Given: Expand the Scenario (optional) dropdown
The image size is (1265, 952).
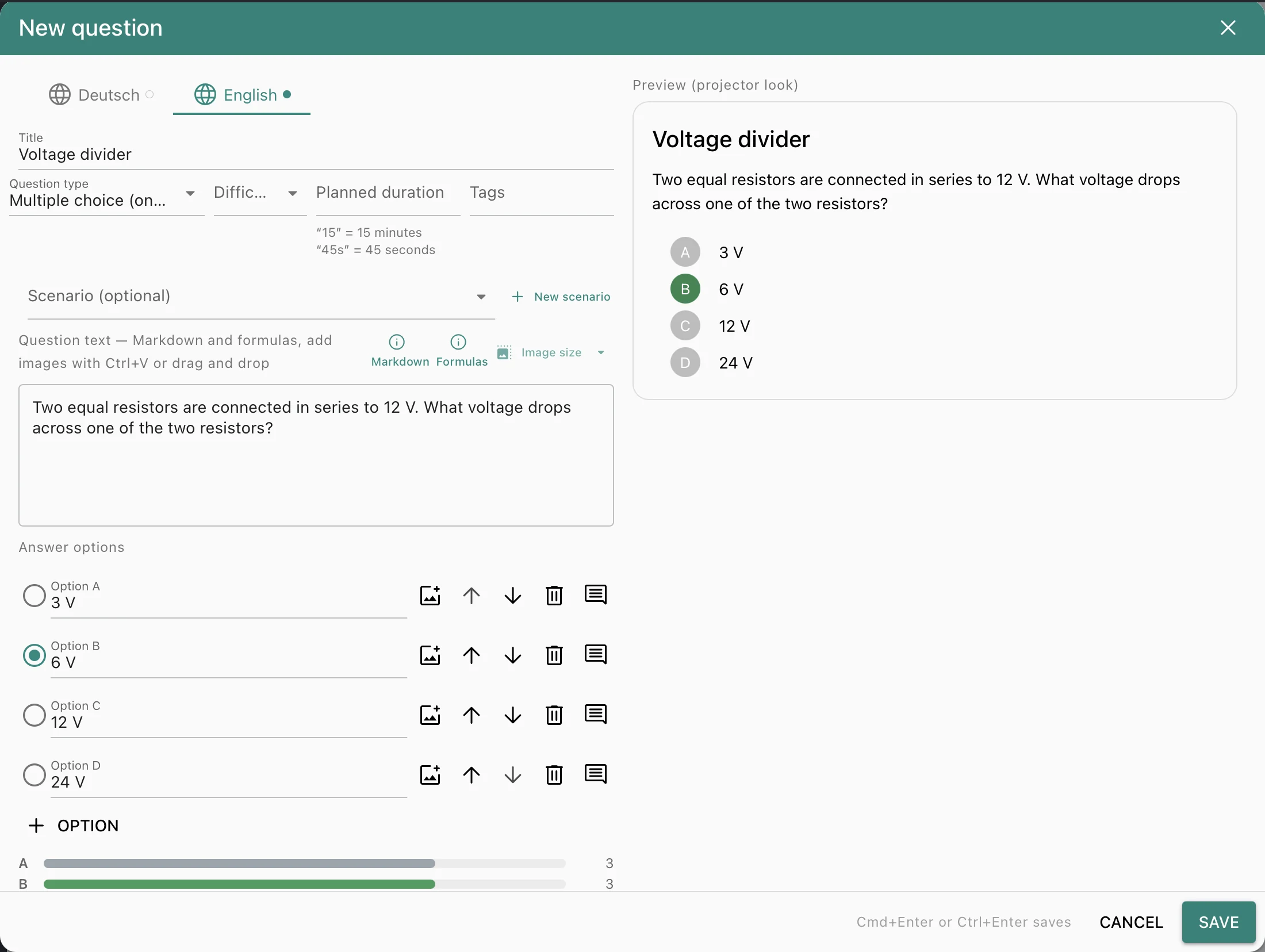Looking at the screenshot, I should point(261,297).
